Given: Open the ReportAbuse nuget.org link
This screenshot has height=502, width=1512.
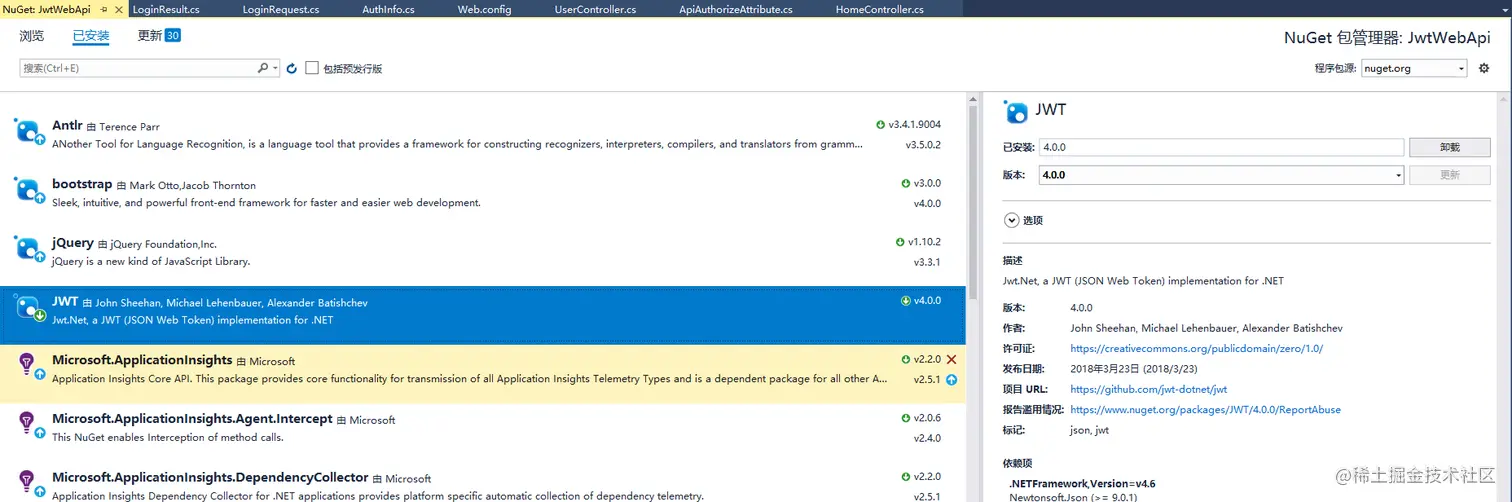Looking at the screenshot, I should [1205, 410].
